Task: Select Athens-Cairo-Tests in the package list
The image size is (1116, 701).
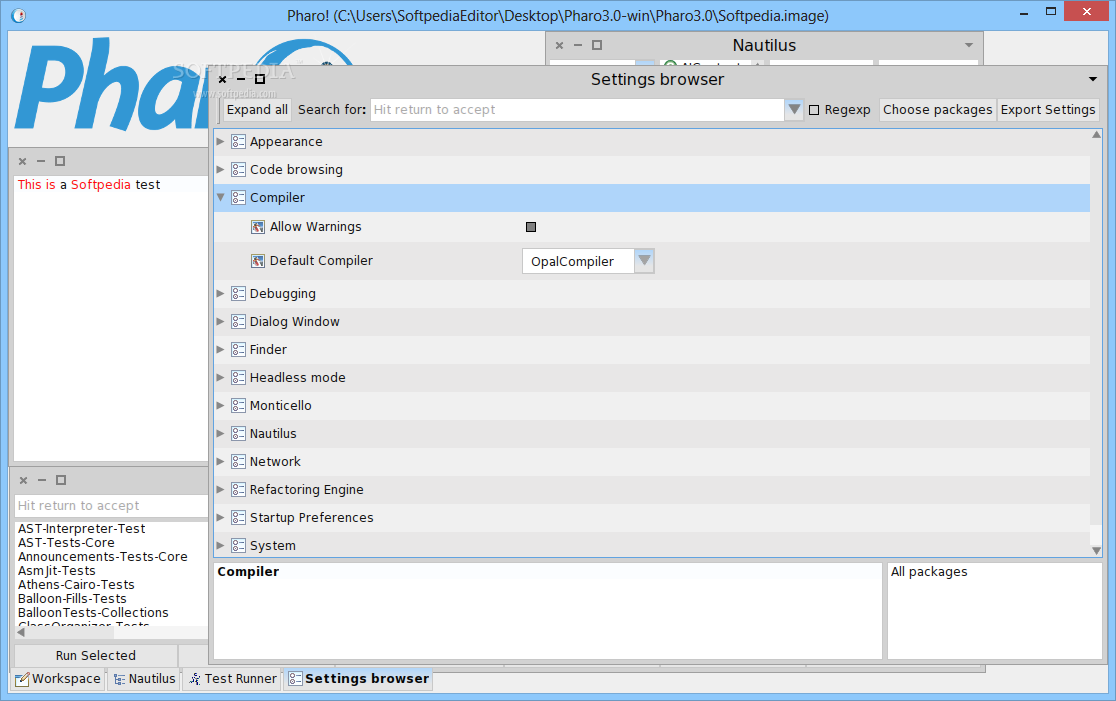Action: click(x=76, y=584)
